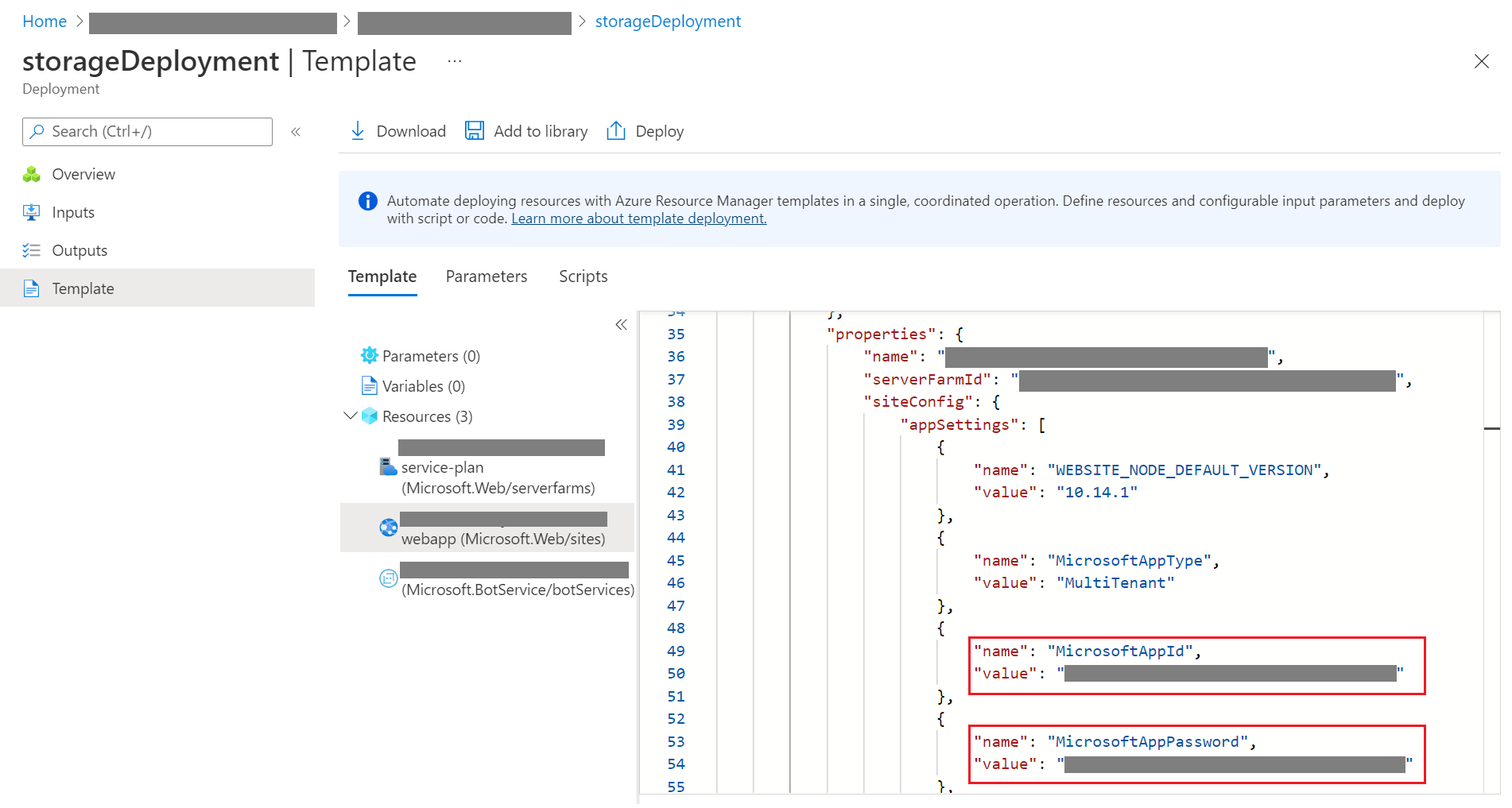
Task: Click the Resources cube icon
Action: tap(370, 416)
